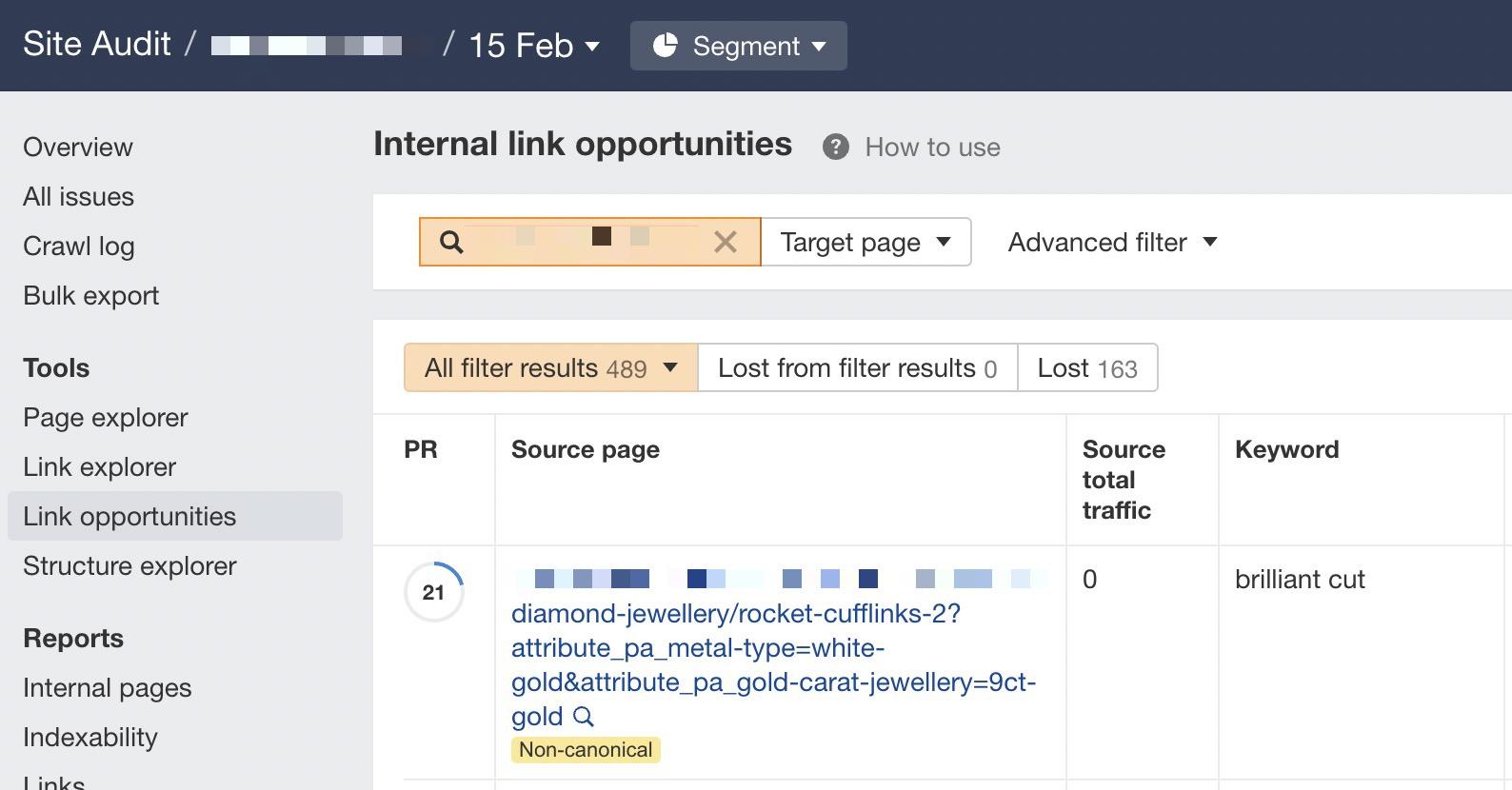The height and width of the screenshot is (790, 1512).
Task: Clear the search filter with the X icon
Action: pos(725,242)
